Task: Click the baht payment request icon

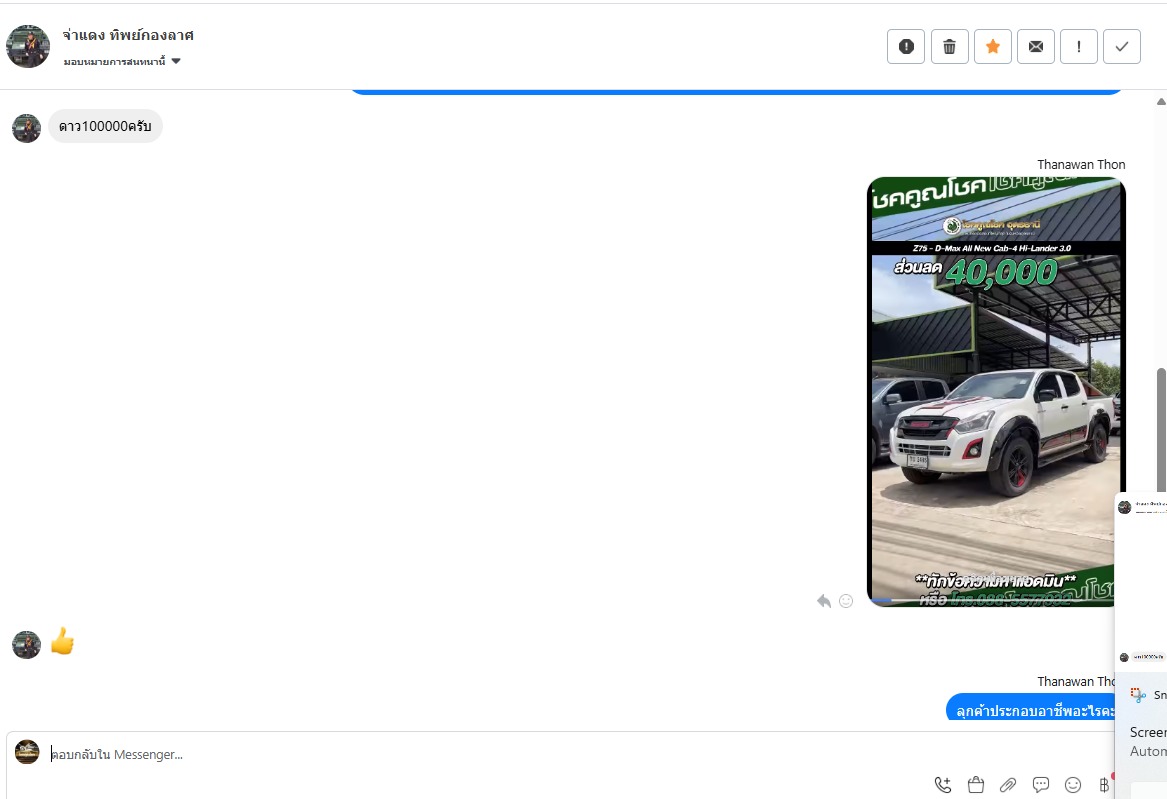Action: pos(1104,785)
